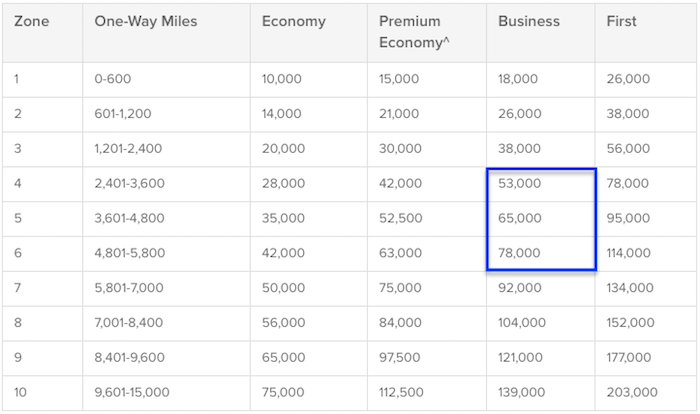Viewport: 700px width, 414px height.
Task: Click the 203,000 First class value
Action: tap(632, 393)
